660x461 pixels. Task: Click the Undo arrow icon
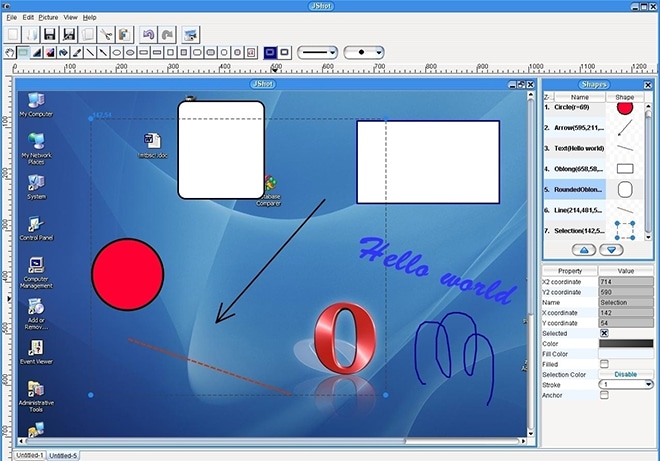click(x=148, y=34)
